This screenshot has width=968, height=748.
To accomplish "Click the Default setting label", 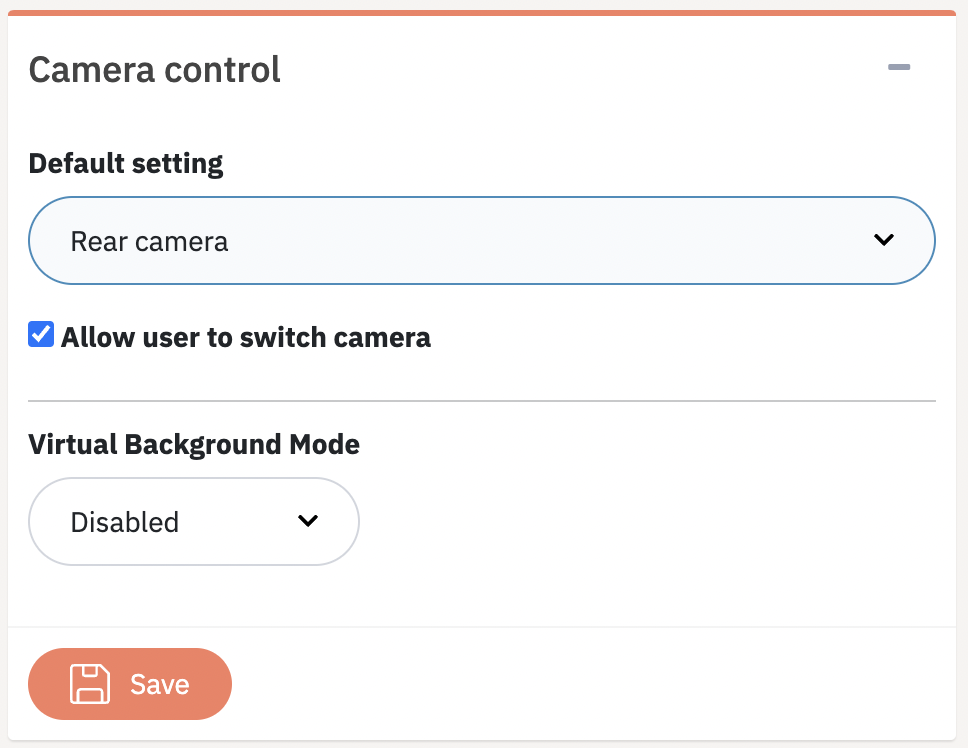I will click(x=126, y=164).
